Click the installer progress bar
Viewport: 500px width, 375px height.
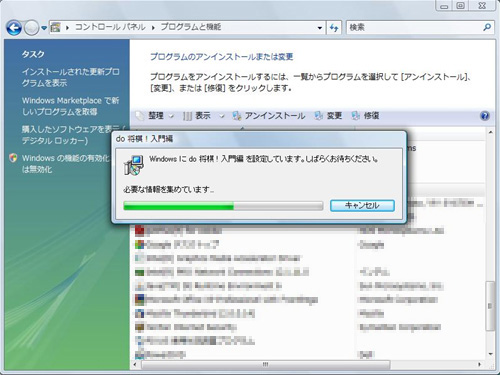click(x=223, y=206)
